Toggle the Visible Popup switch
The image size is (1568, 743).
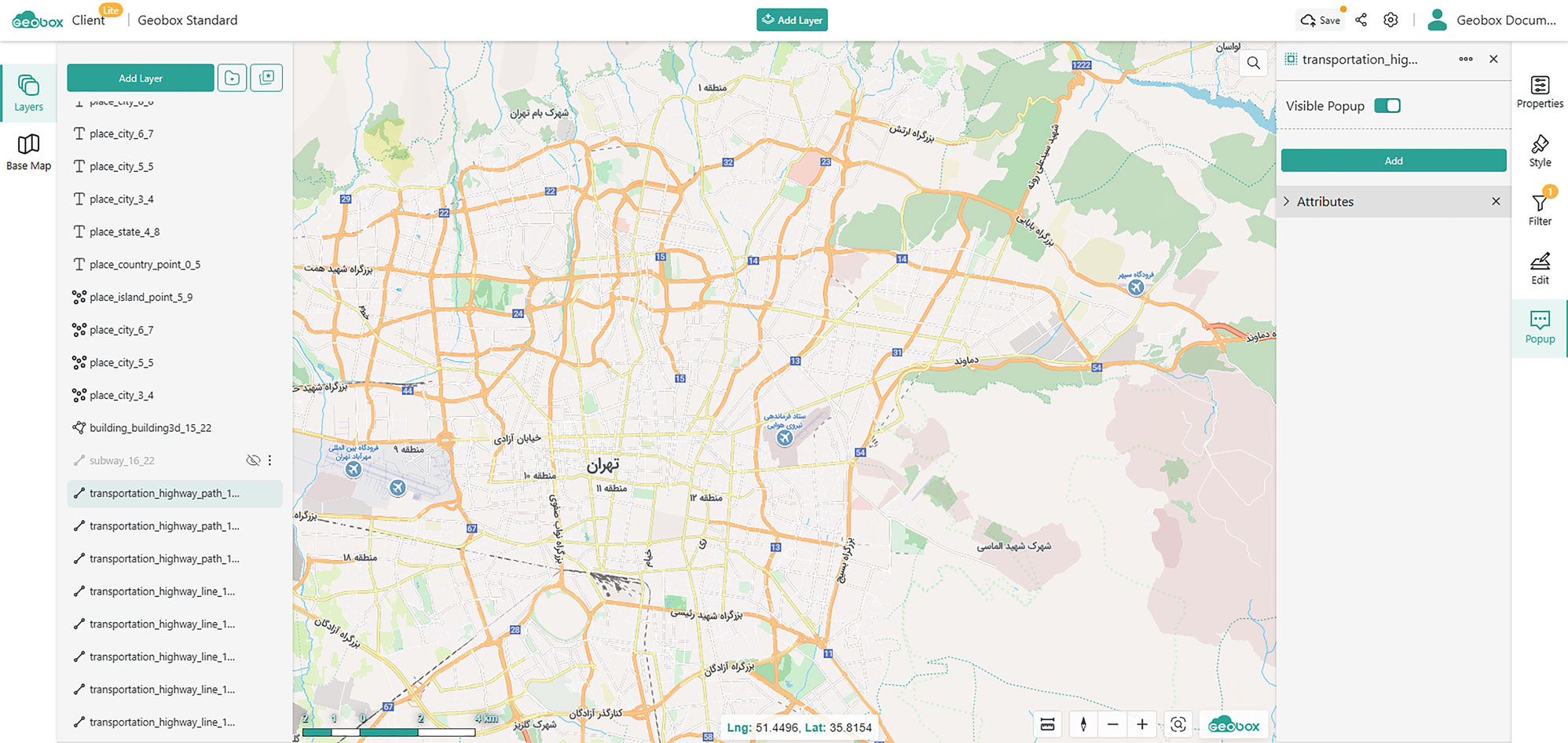(x=1387, y=106)
